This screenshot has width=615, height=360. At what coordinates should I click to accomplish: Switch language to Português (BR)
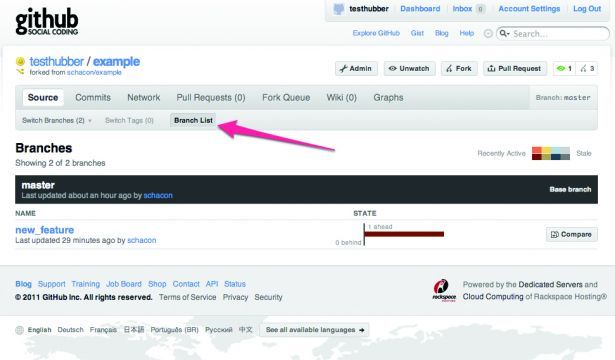(x=175, y=330)
